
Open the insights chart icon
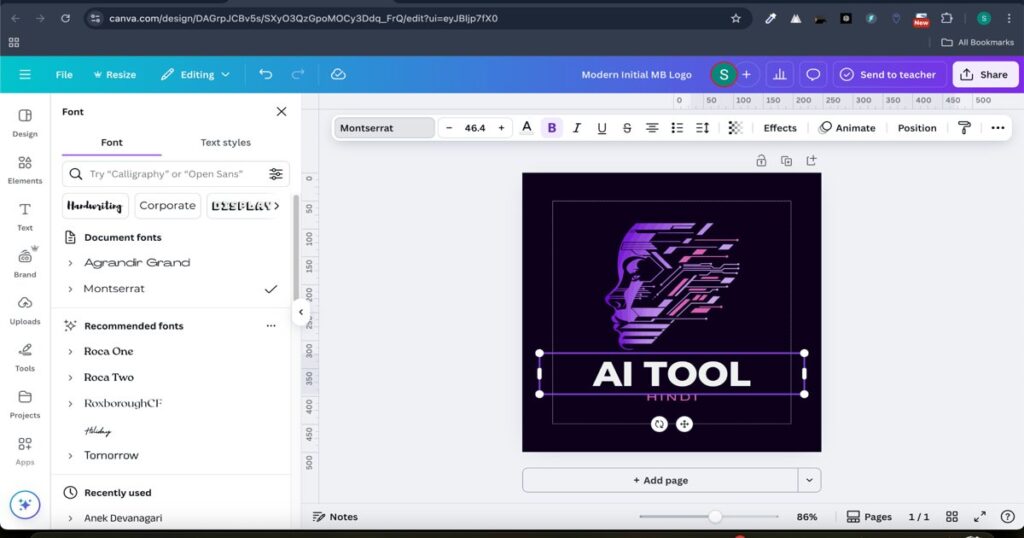point(780,74)
